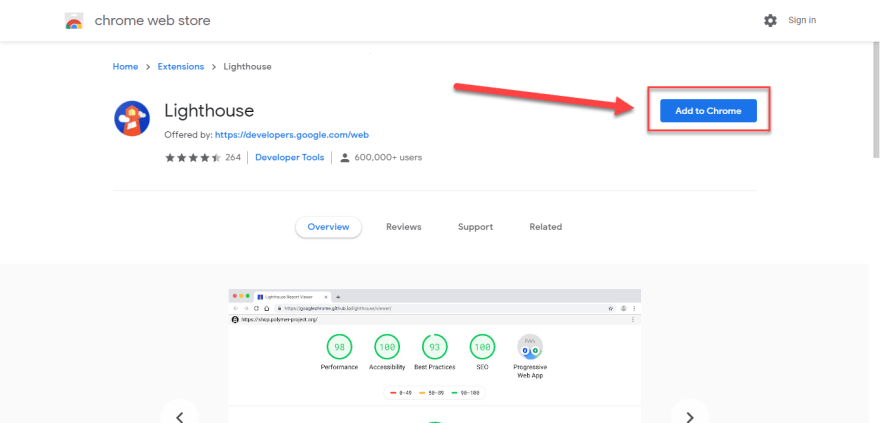Click the 600,000+ users text
Image resolution: width=880 pixels, height=423 pixels.
click(388, 158)
